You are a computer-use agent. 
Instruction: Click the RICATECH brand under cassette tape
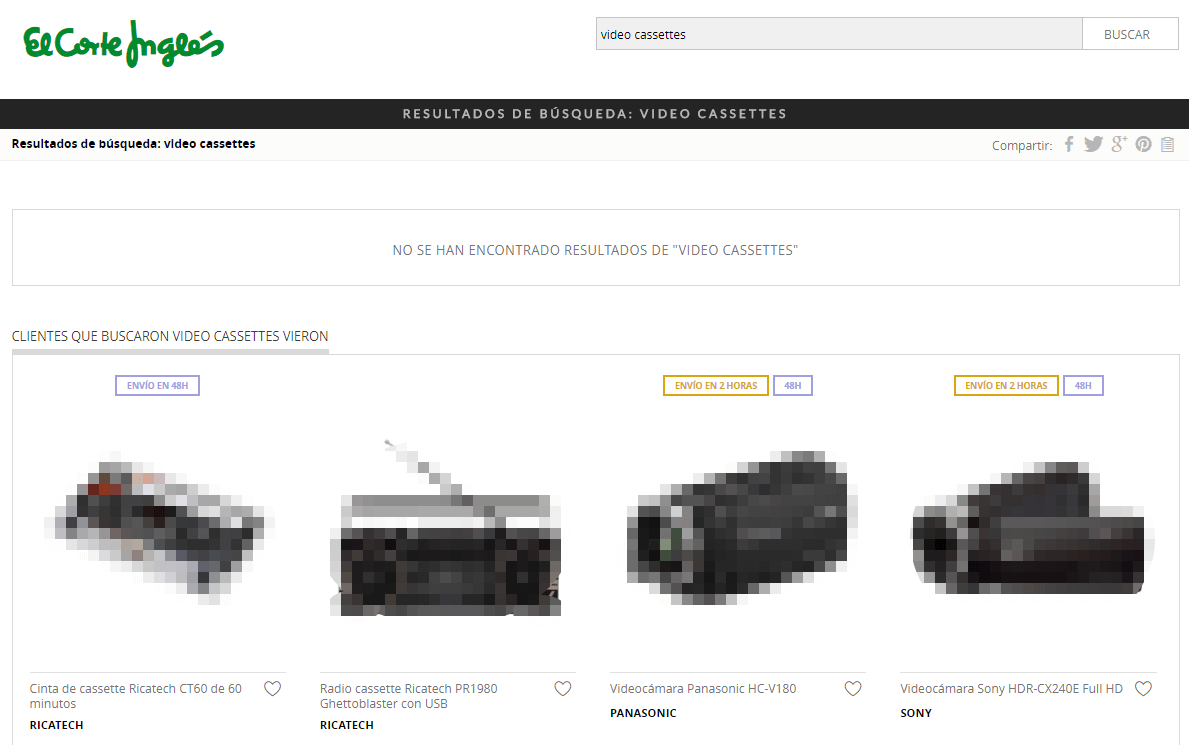coord(56,725)
